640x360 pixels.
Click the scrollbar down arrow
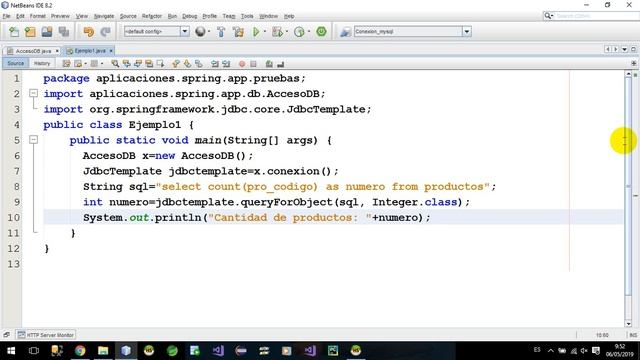629,324
